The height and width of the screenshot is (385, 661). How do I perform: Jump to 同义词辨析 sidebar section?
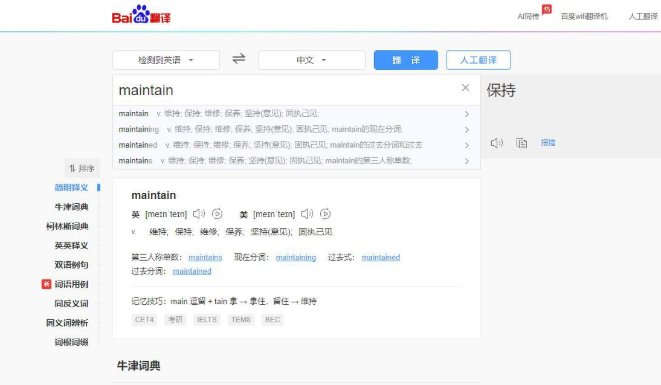point(67,323)
